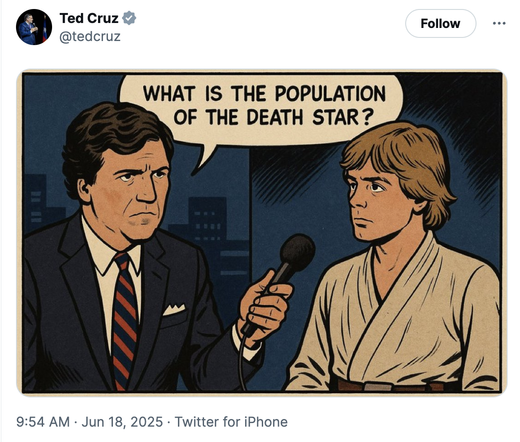Open the Ted Cruz display name link
Image resolution: width=520 pixels, height=442 pixels.
89,18
